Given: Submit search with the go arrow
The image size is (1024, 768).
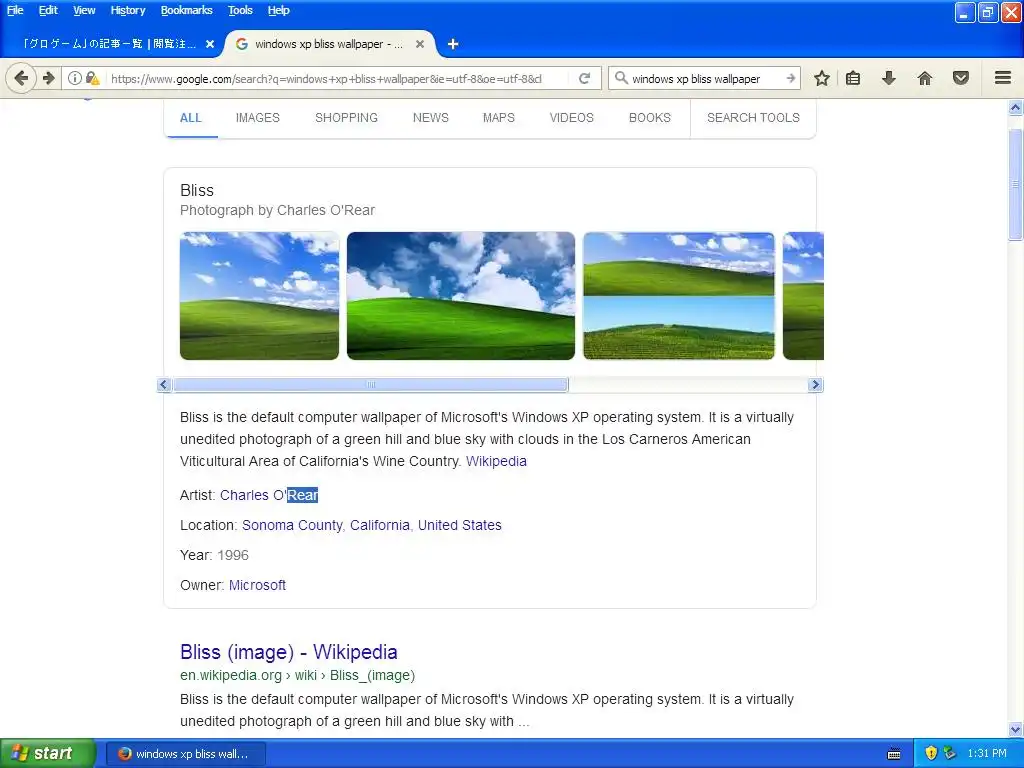Looking at the screenshot, I should pos(790,78).
